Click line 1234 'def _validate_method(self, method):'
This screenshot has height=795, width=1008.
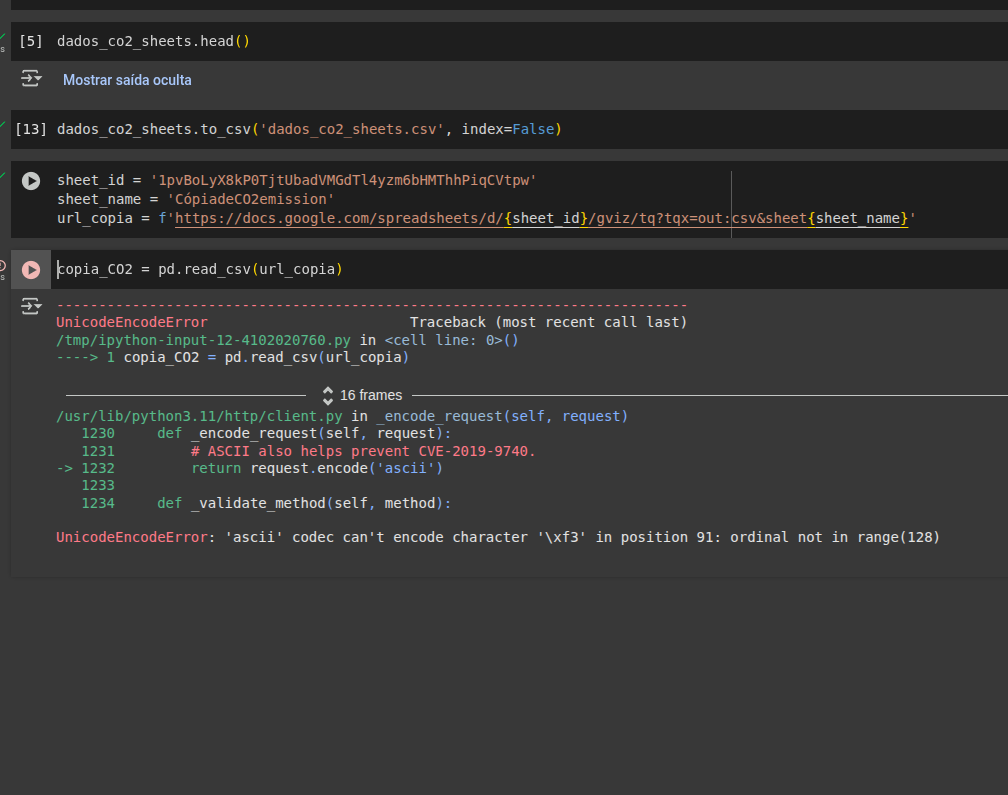click(x=266, y=503)
